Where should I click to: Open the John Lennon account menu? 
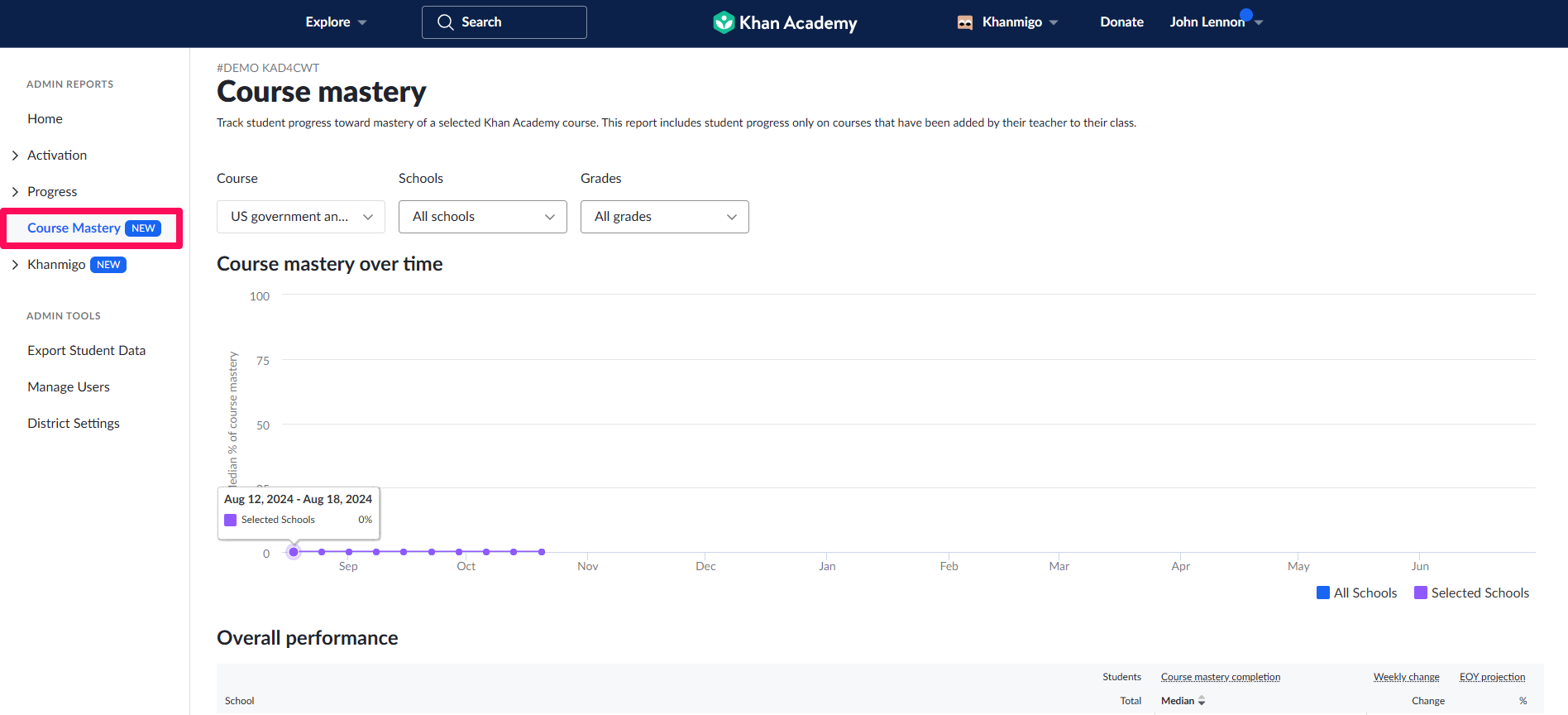[x=1216, y=22]
